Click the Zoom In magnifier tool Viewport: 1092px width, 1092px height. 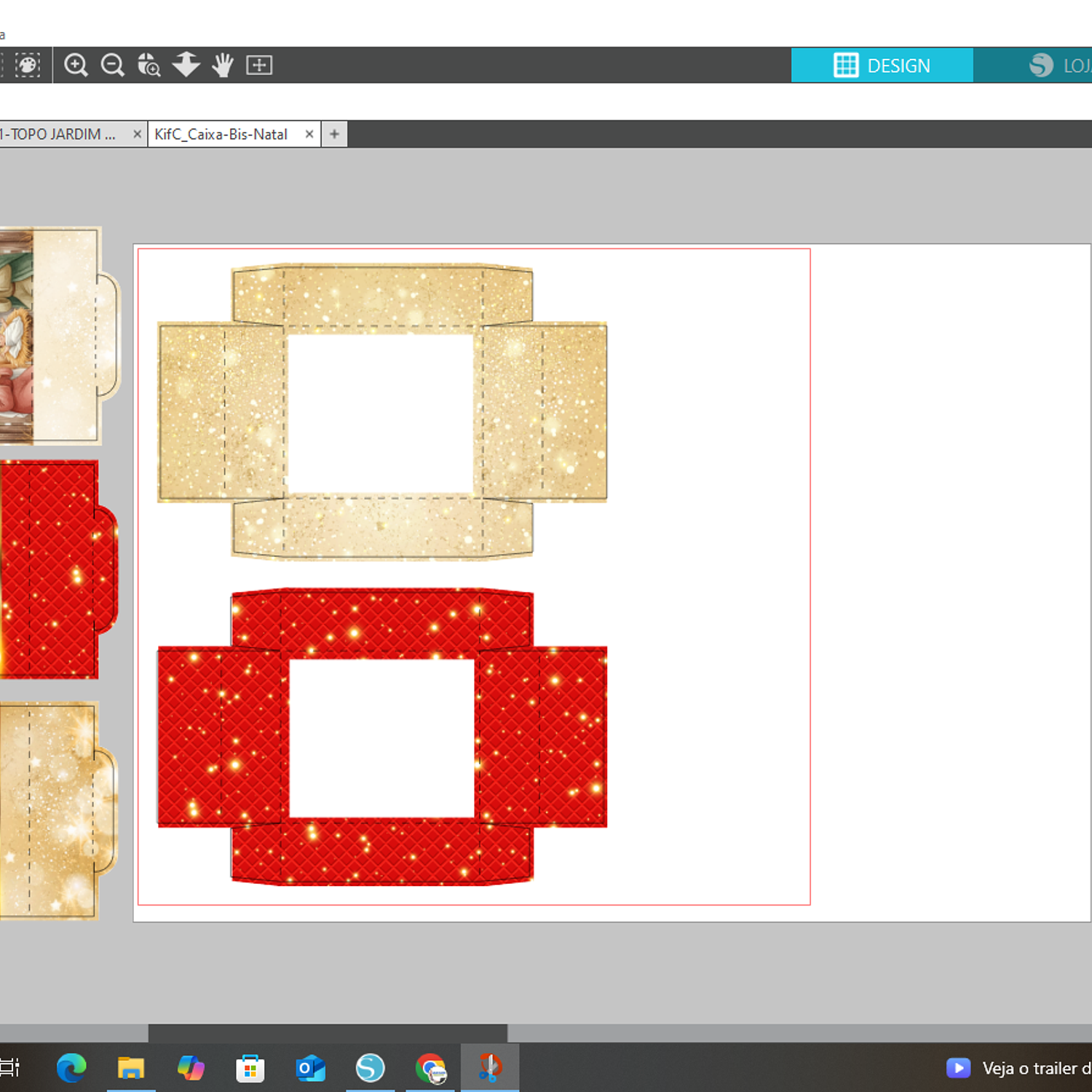(76, 66)
